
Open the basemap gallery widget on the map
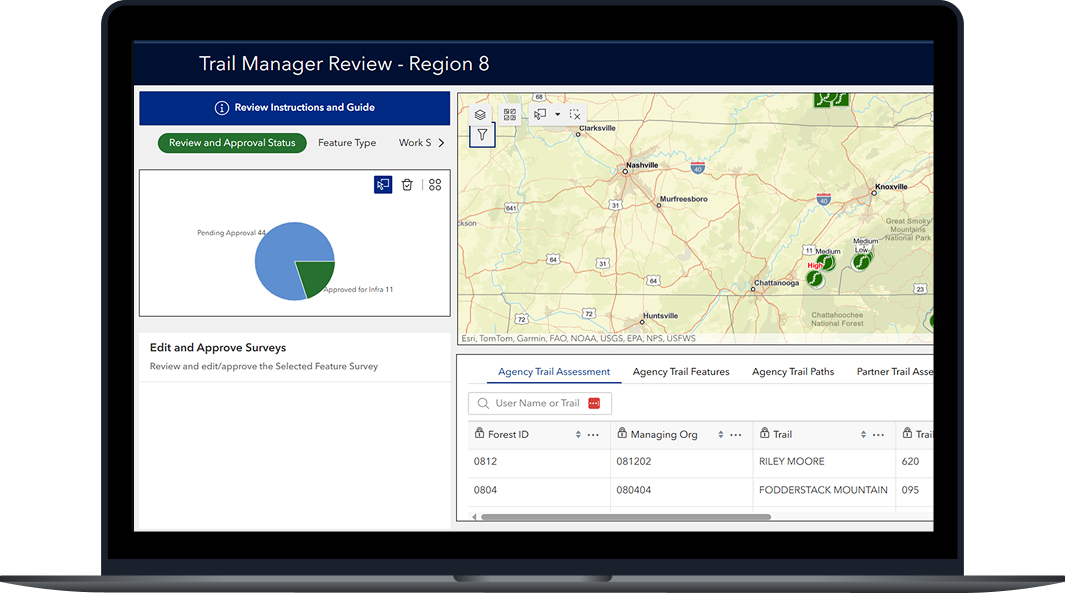click(509, 113)
